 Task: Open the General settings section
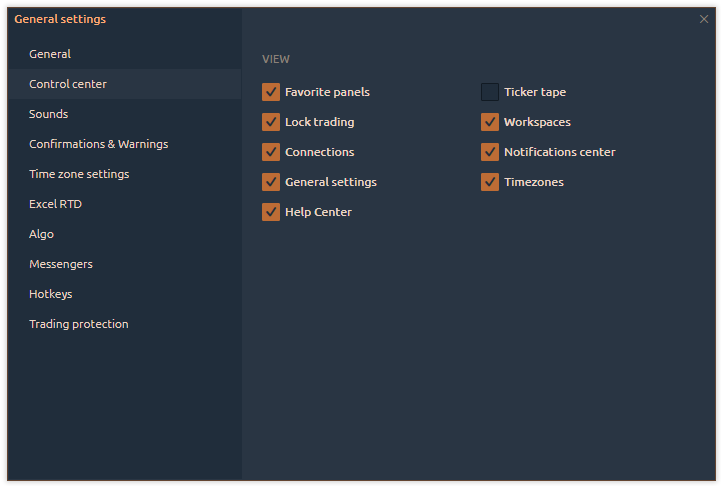(50, 54)
